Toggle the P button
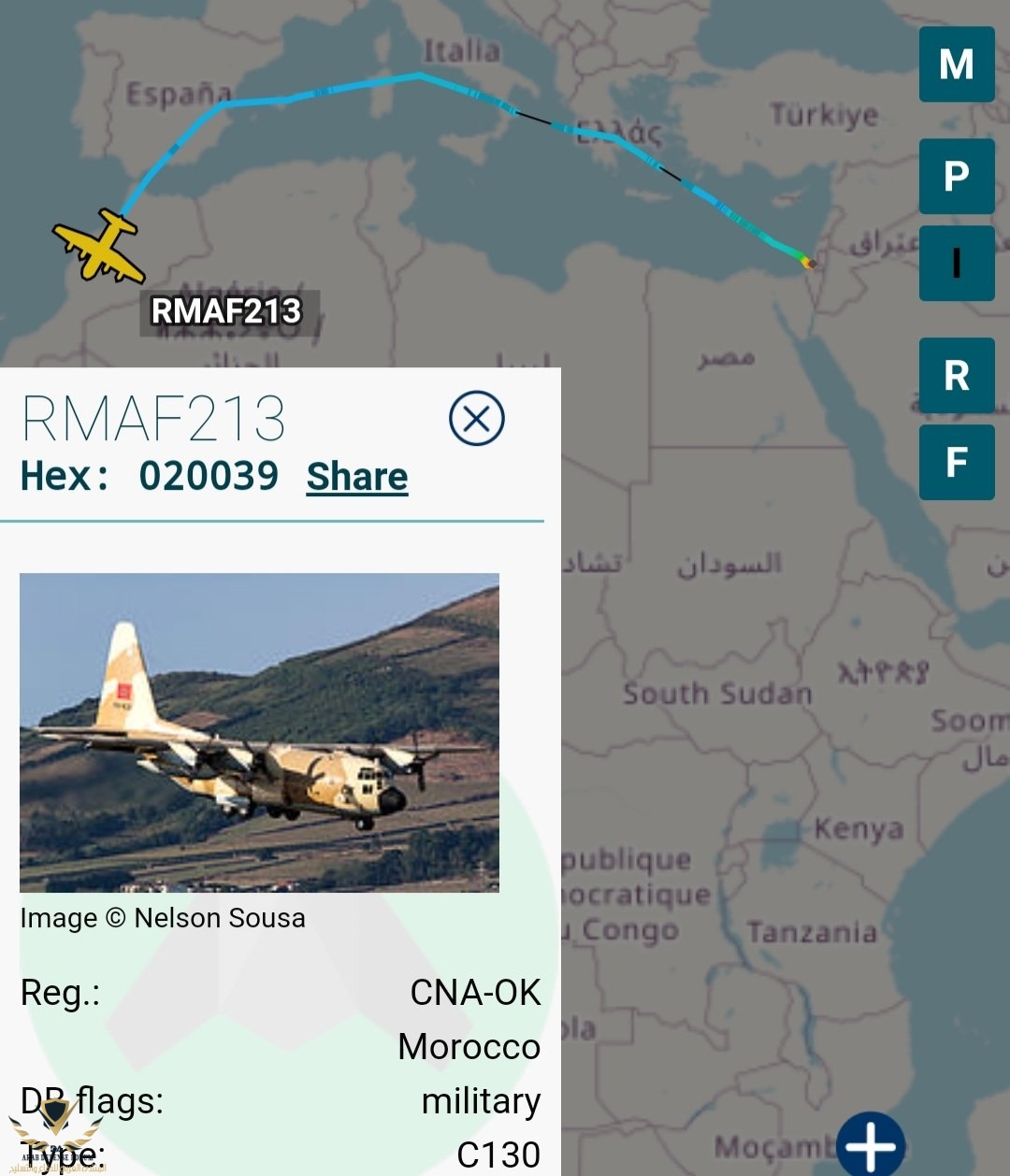Image resolution: width=1010 pixels, height=1176 pixels. (957, 176)
